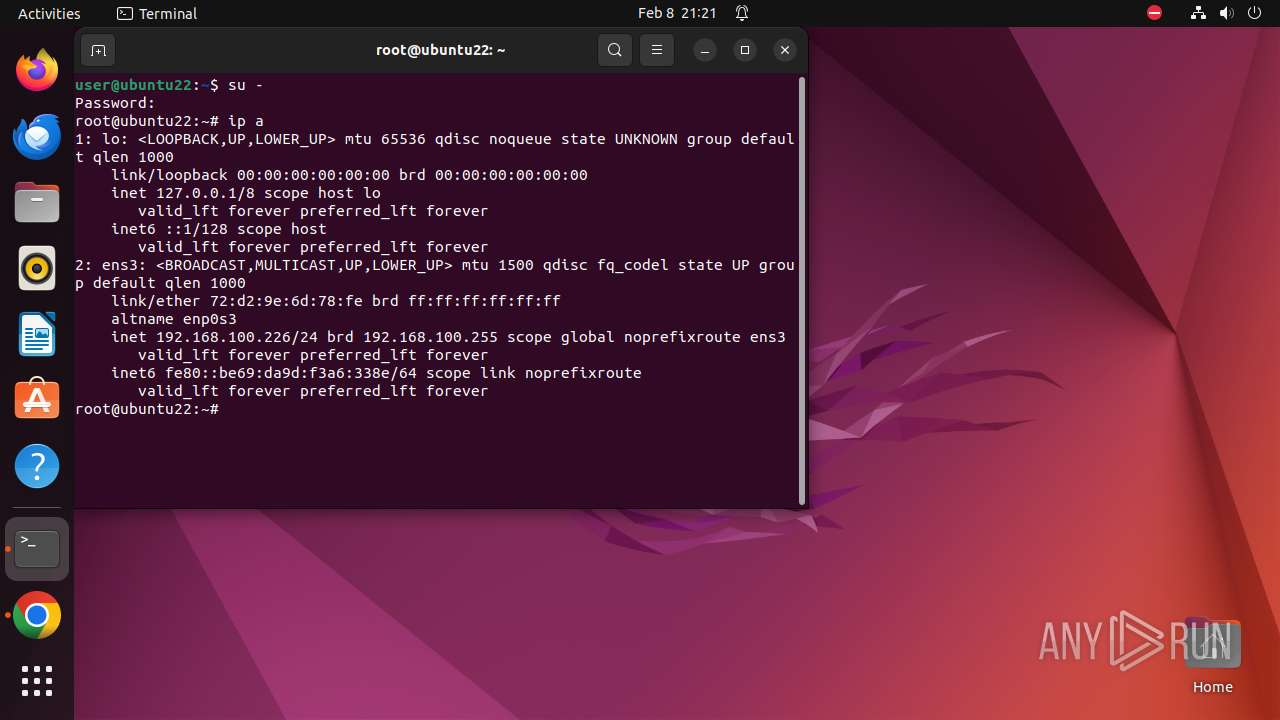Open a new terminal tab

97,50
